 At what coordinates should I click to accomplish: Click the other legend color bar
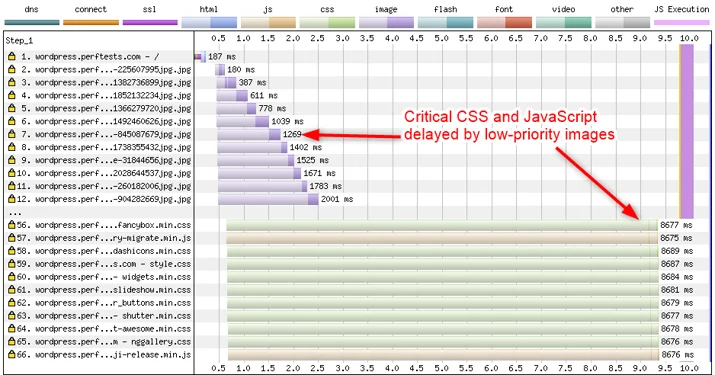click(622, 22)
